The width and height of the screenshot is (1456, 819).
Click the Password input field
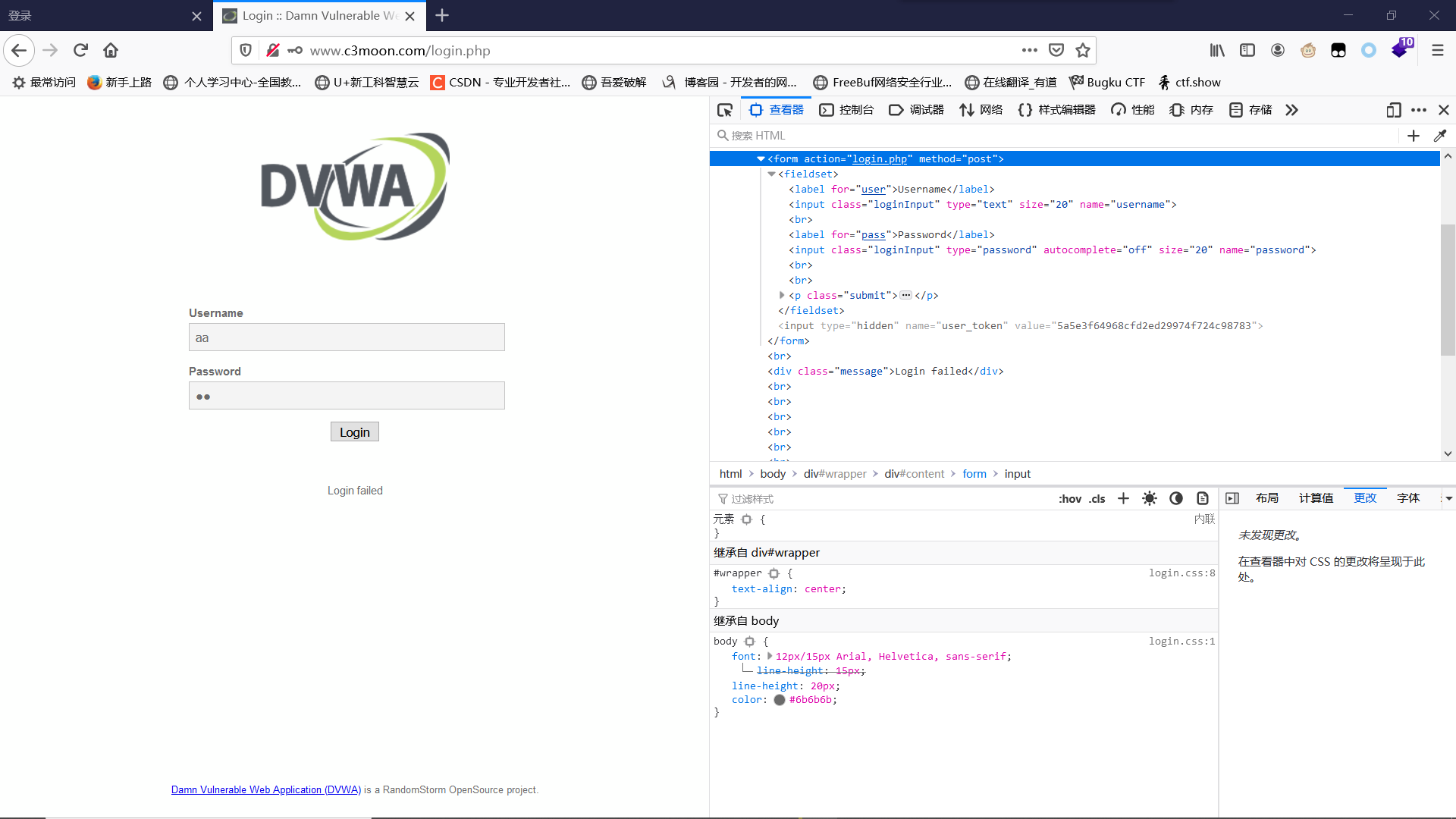347,396
